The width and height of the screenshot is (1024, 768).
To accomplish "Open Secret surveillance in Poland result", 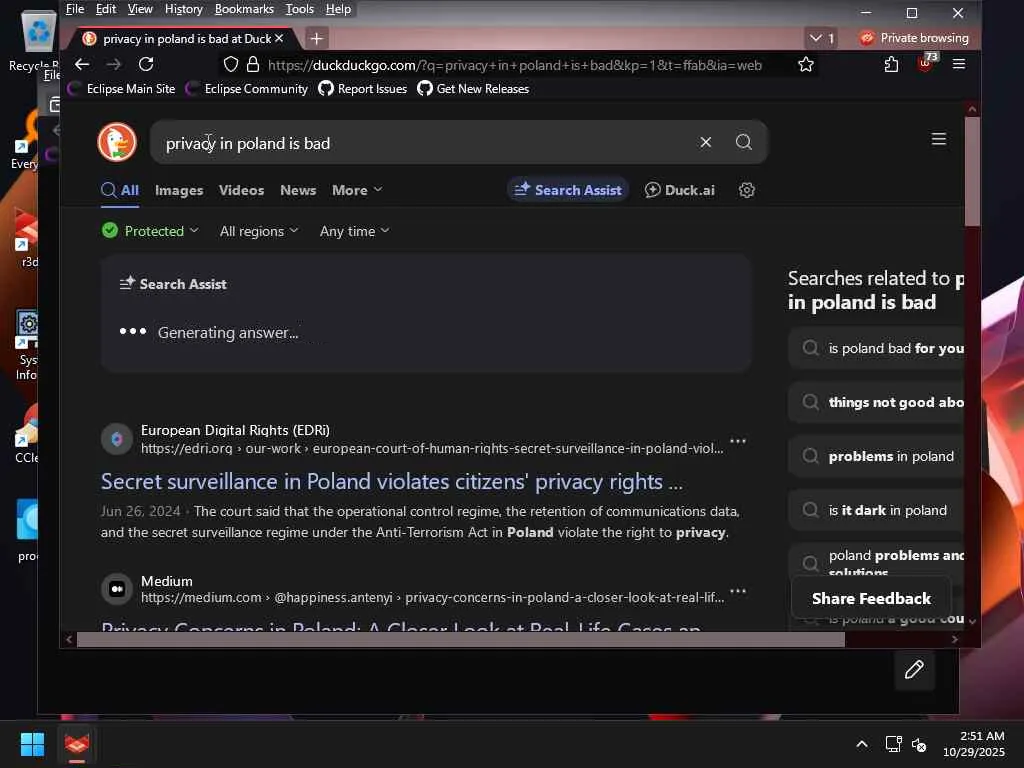I will point(392,482).
